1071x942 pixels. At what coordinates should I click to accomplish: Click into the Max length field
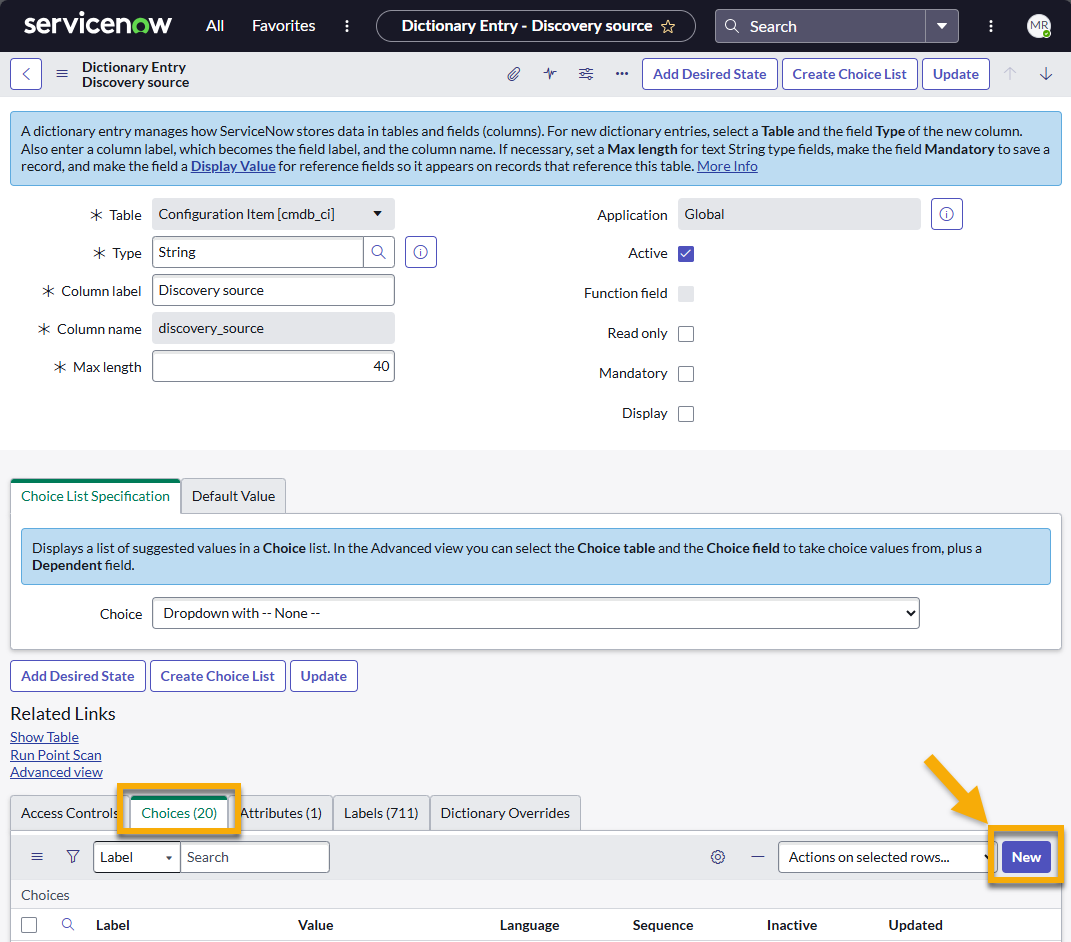(x=273, y=367)
